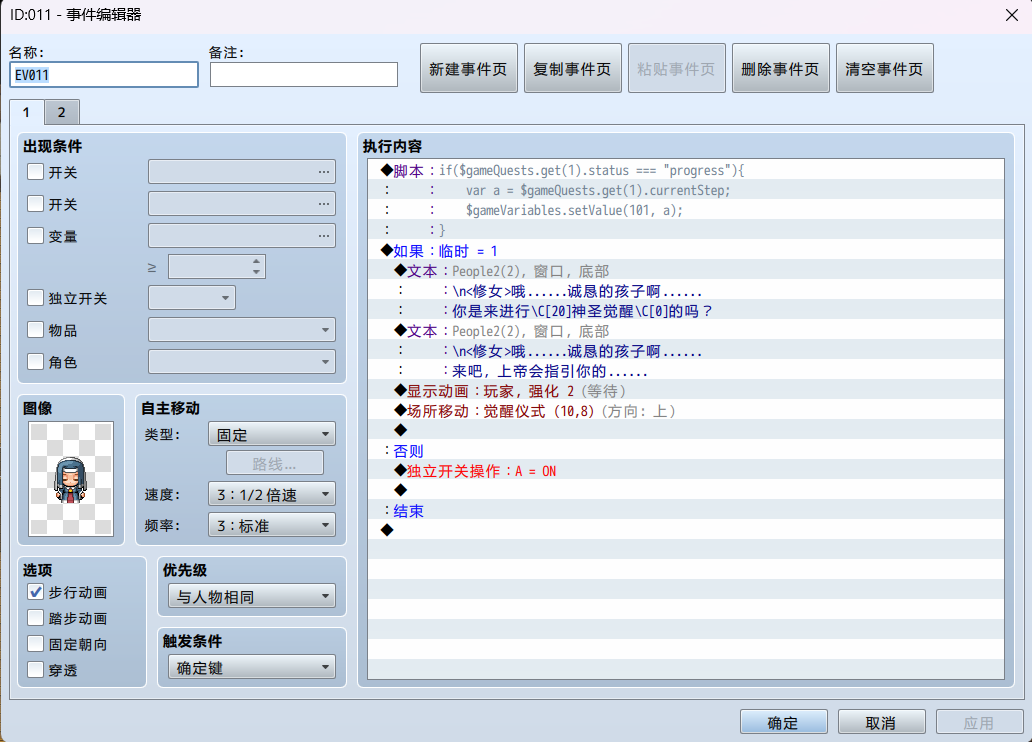The height and width of the screenshot is (742, 1032).
Task: Open the 角色 actor dropdown
Action: (242, 361)
